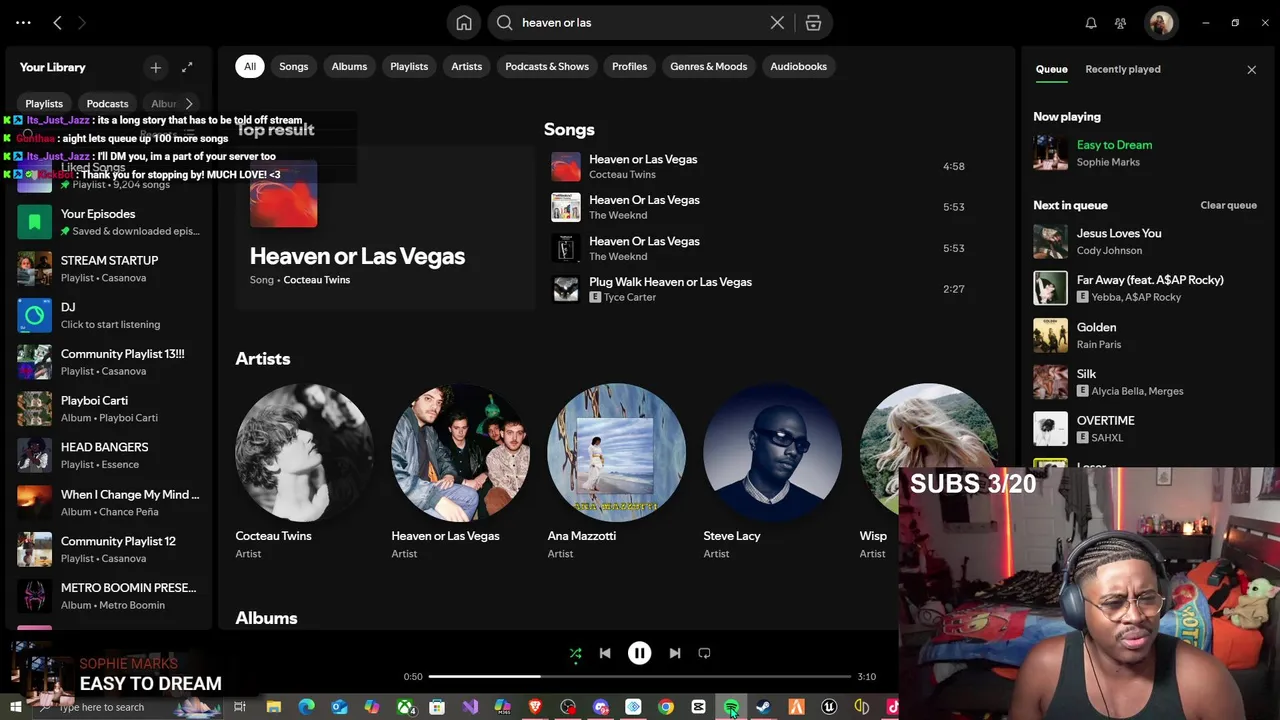1280x720 pixels.
Task: Filter results by Songs
Action: tap(294, 66)
